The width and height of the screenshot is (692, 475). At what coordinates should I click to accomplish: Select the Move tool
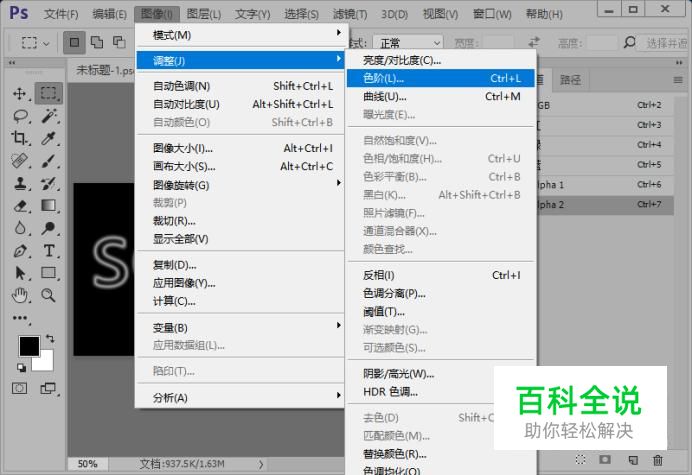click(x=20, y=94)
